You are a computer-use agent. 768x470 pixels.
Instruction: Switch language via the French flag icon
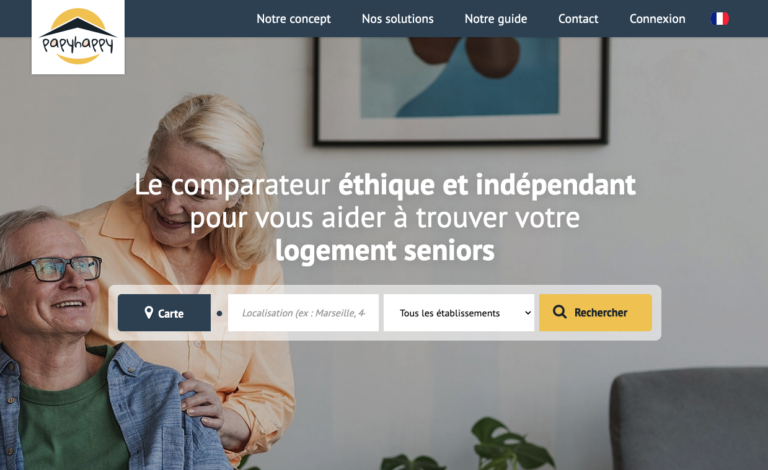(x=720, y=19)
